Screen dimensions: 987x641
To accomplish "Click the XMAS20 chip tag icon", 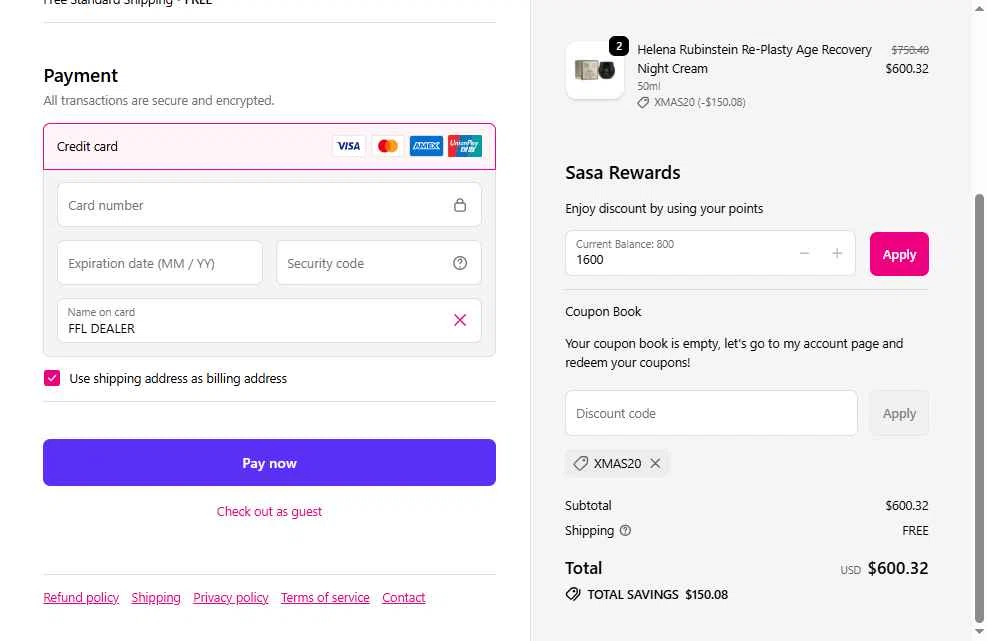I will [x=580, y=463].
